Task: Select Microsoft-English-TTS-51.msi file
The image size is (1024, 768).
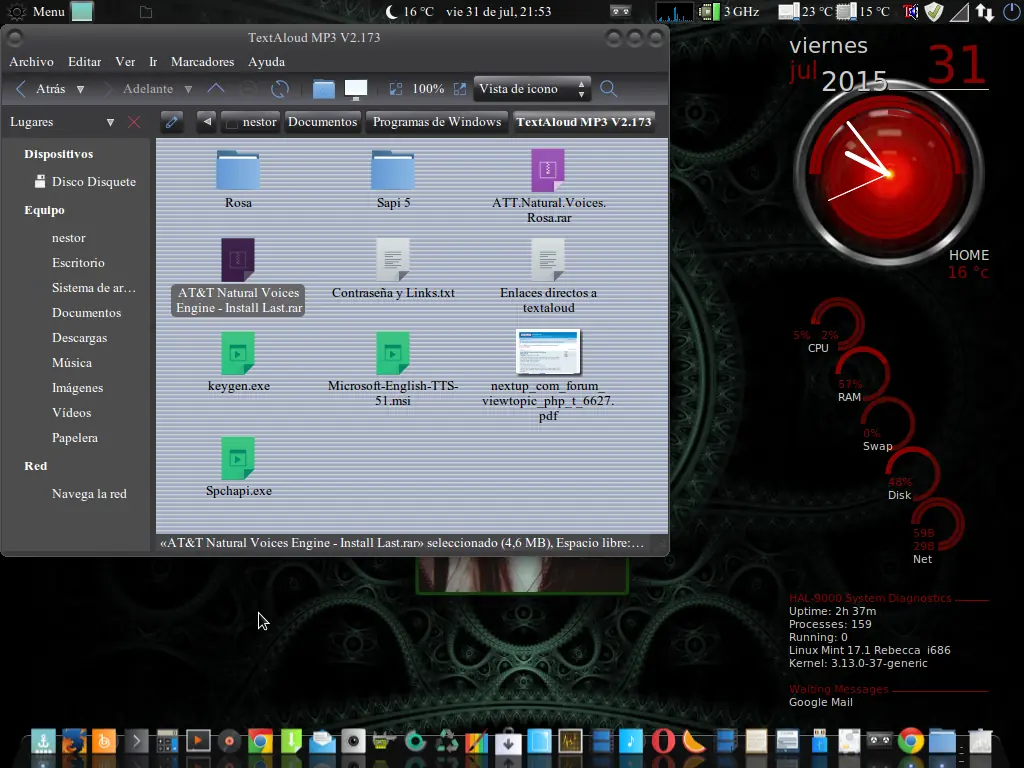Action: (x=393, y=370)
